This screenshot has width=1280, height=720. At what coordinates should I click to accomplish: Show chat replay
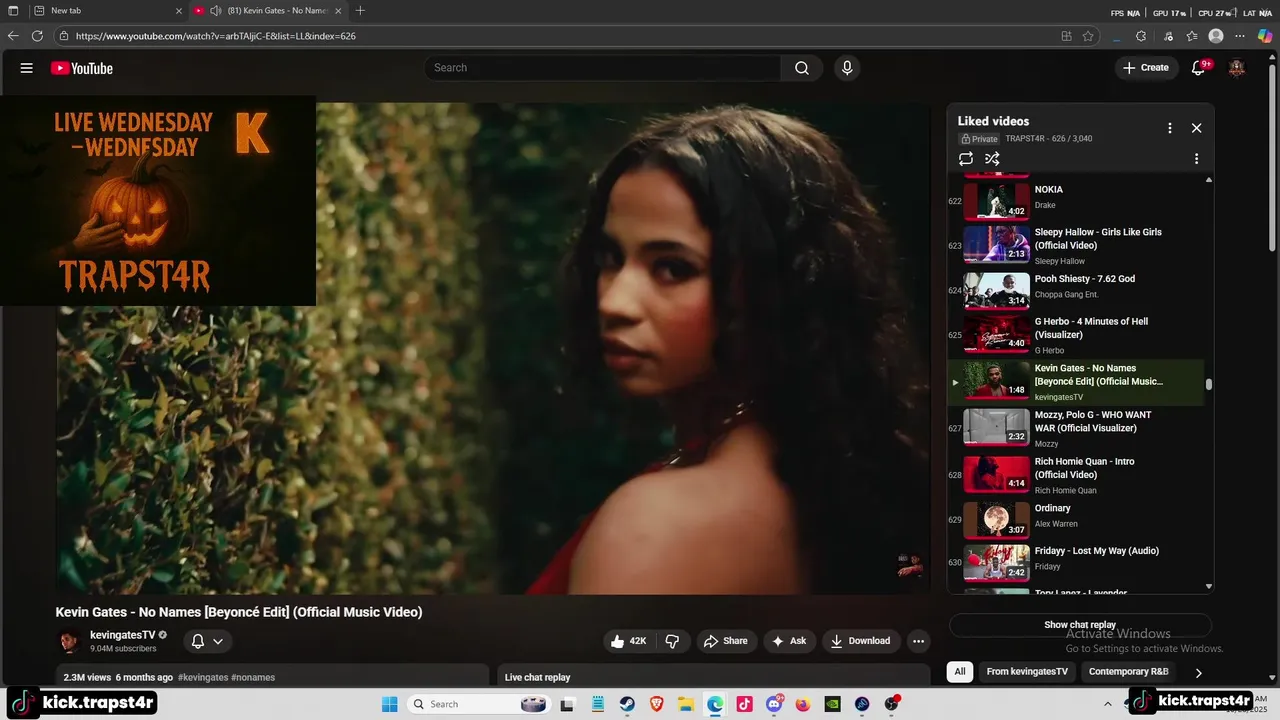(x=1080, y=625)
